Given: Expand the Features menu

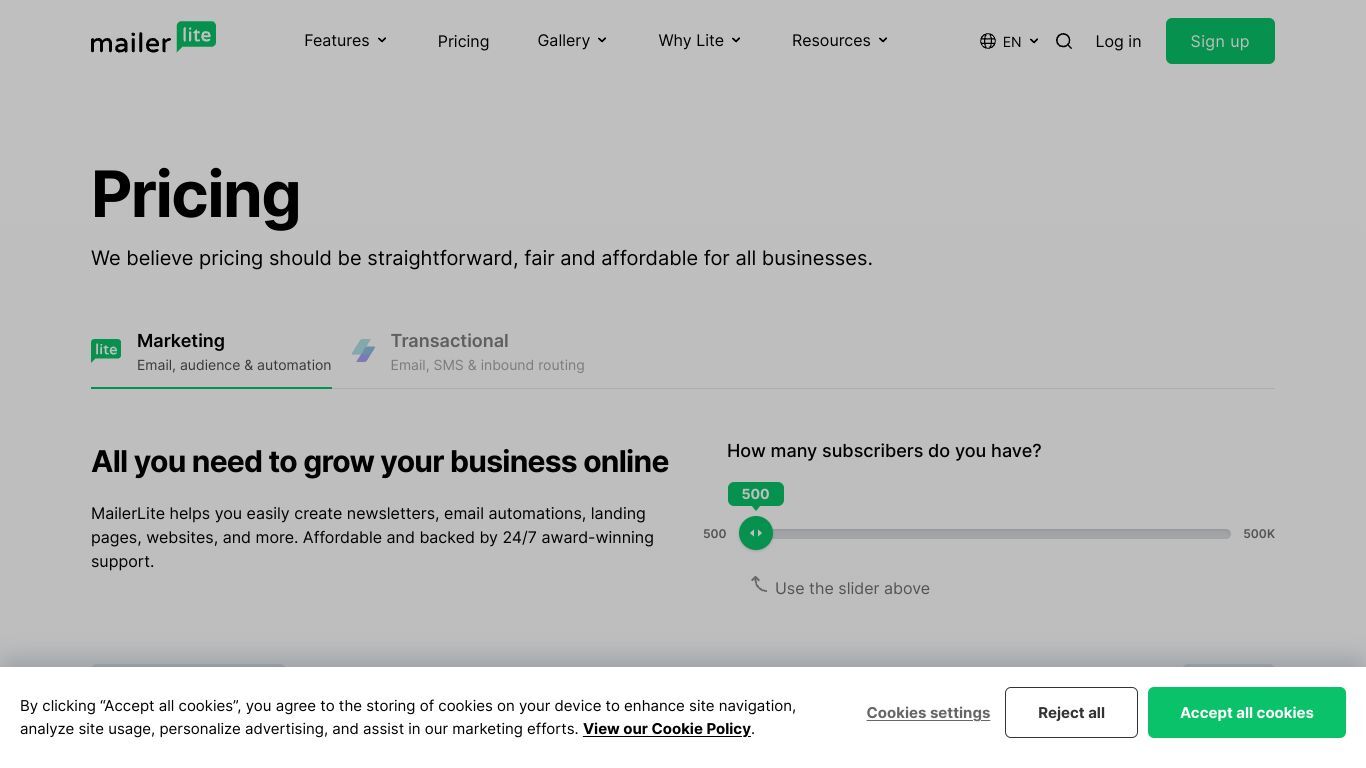Looking at the screenshot, I should pyautogui.click(x=345, y=40).
